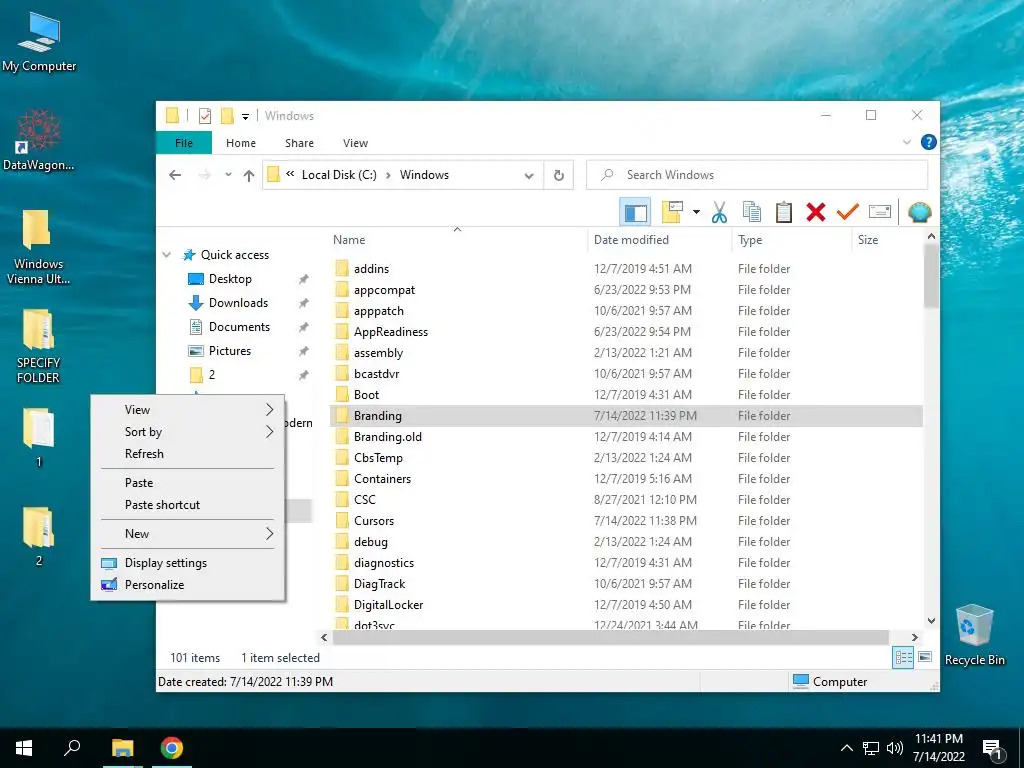The height and width of the screenshot is (768, 1024).
Task: Click the taskbar search magnifier
Action: [x=72, y=748]
